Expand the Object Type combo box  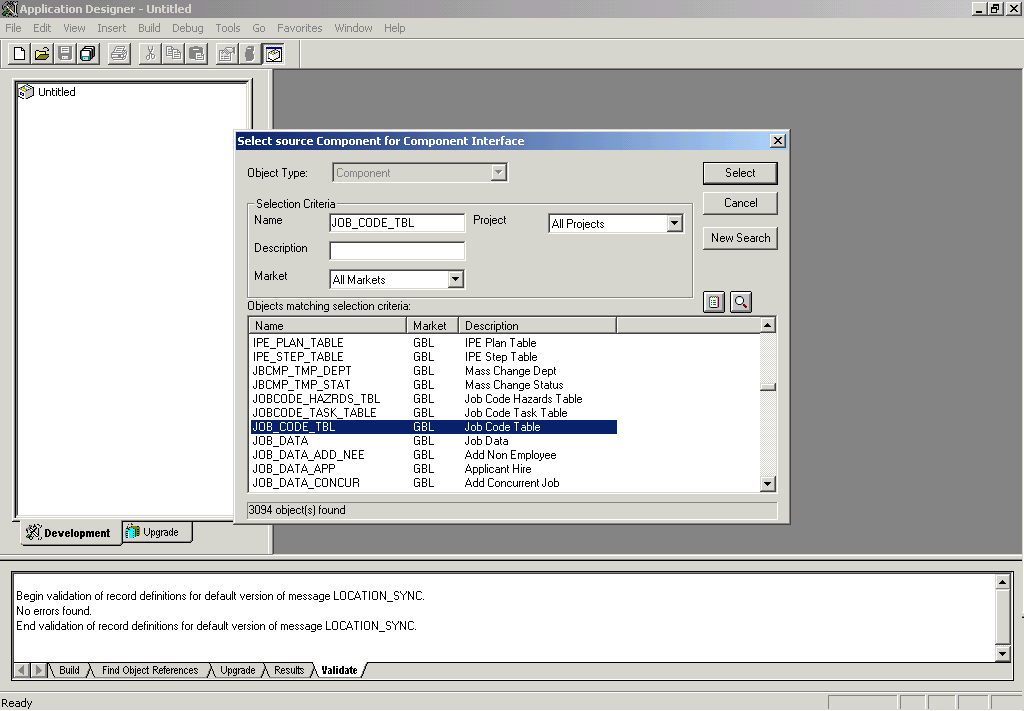(497, 172)
